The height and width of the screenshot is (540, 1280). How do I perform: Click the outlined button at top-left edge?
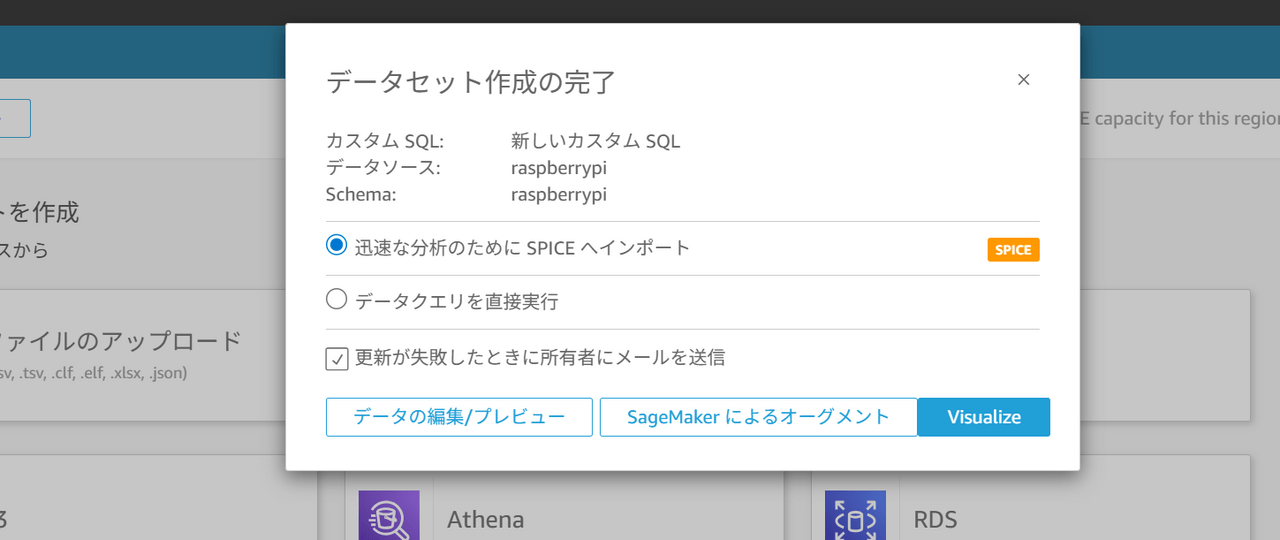tap(15, 118)
